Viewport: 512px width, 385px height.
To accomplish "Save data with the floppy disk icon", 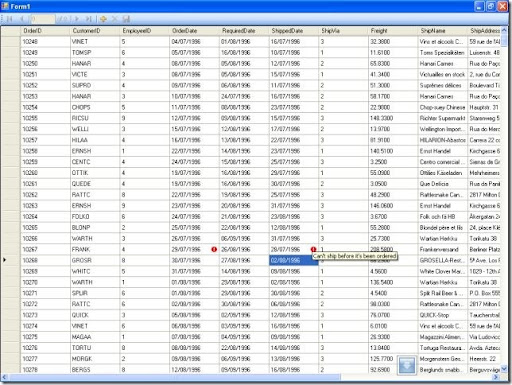I will [x=126, y=19].
